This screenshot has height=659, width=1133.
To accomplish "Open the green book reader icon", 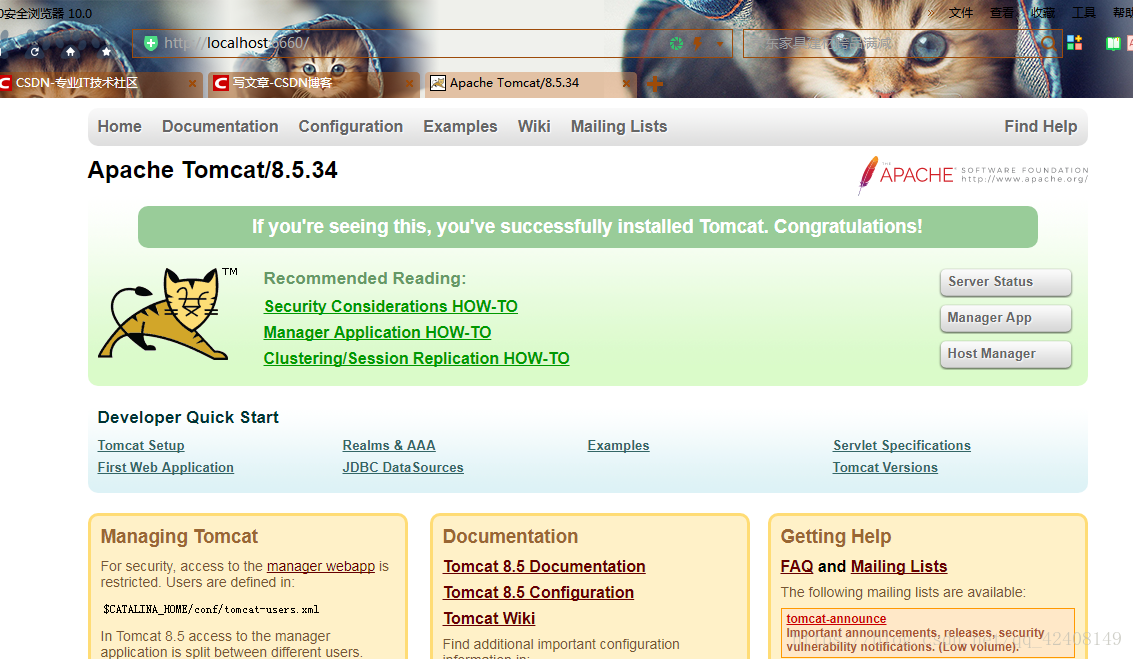I will [1113, 43].
